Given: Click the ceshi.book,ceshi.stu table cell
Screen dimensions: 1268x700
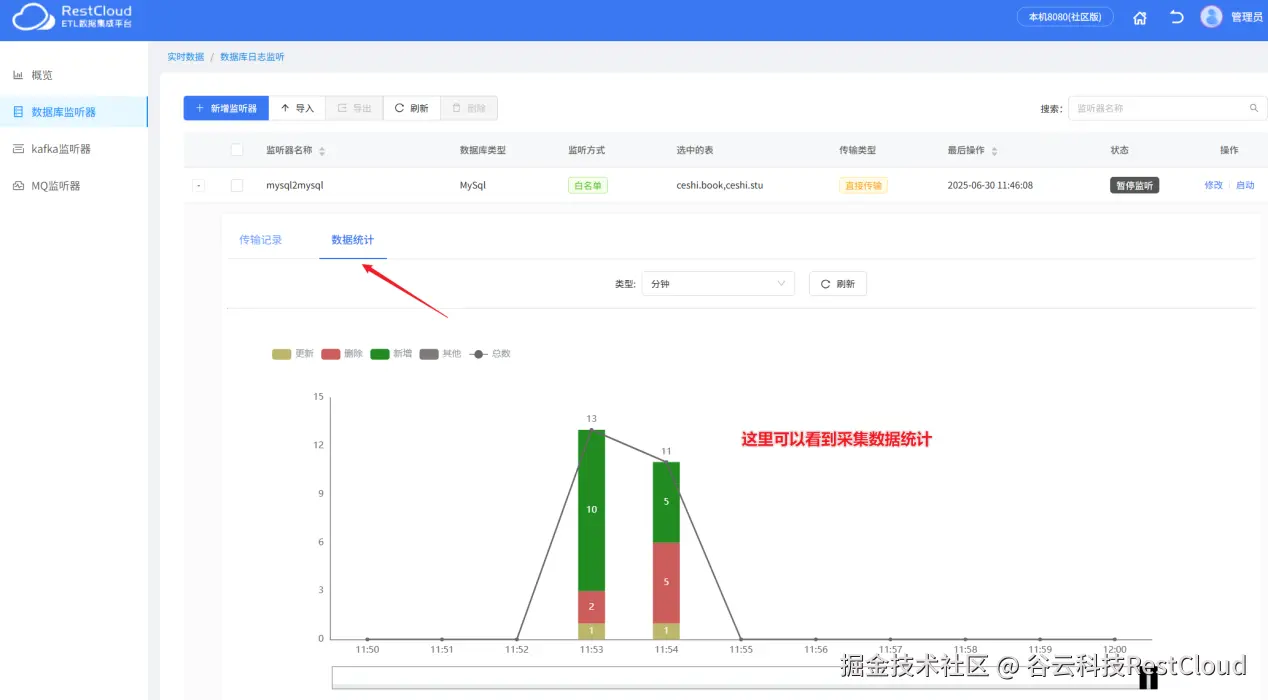Looking at the screenshot, I should click(719, 185).
